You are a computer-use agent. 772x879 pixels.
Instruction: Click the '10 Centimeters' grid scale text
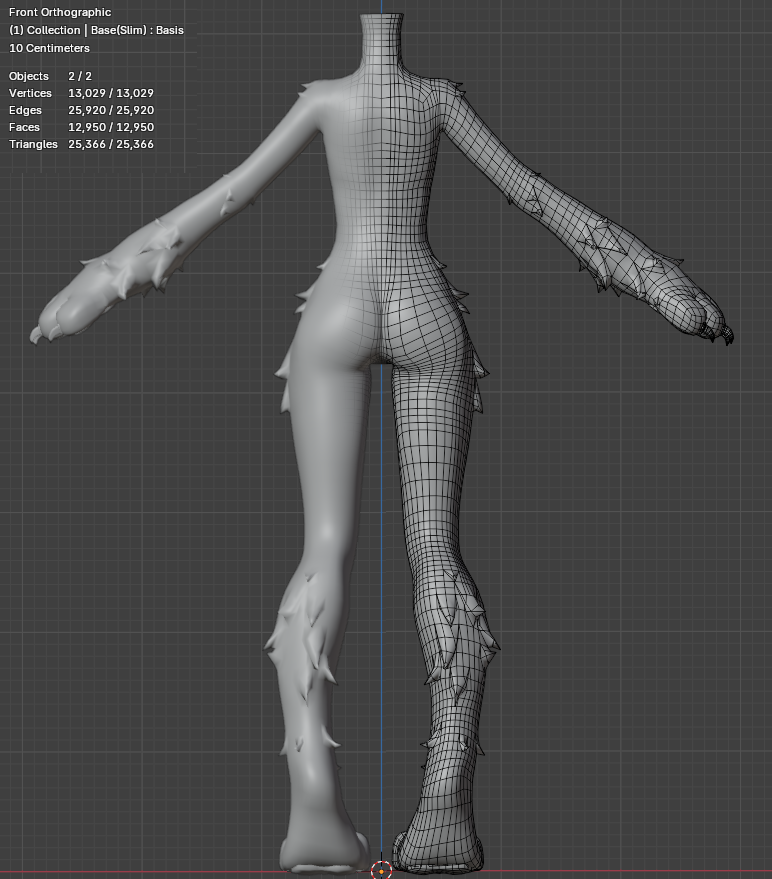(x=49, y=48)
